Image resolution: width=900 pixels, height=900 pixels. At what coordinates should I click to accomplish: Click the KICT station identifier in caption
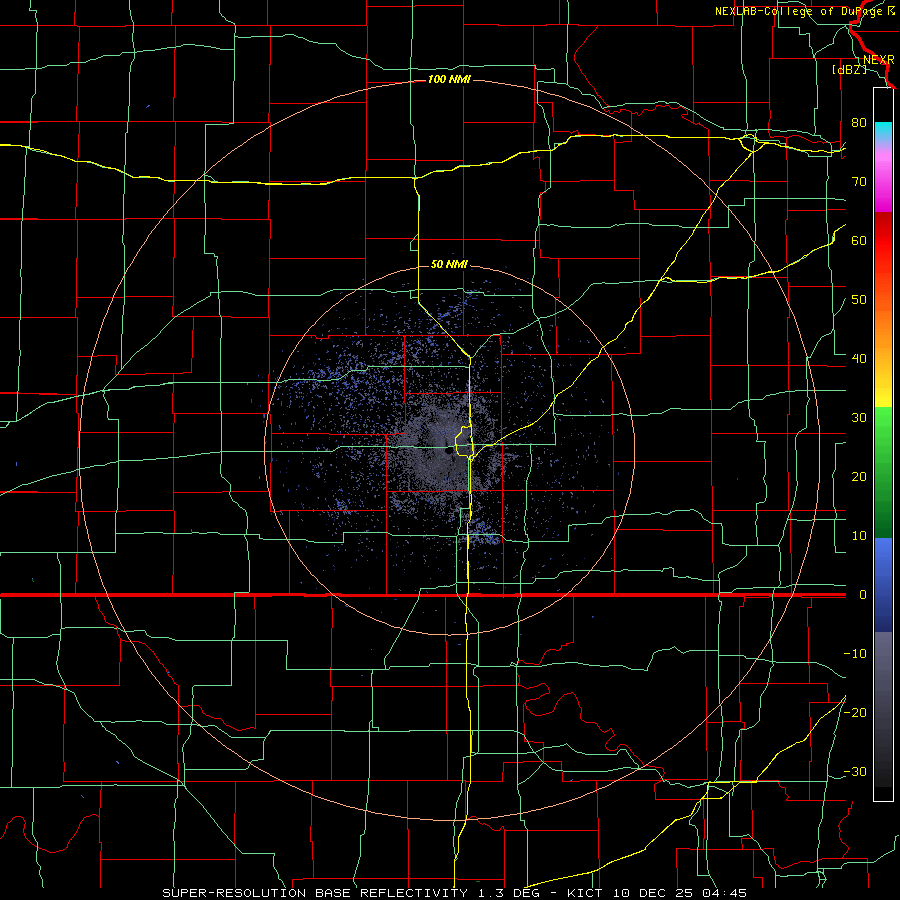coord(585,893)
